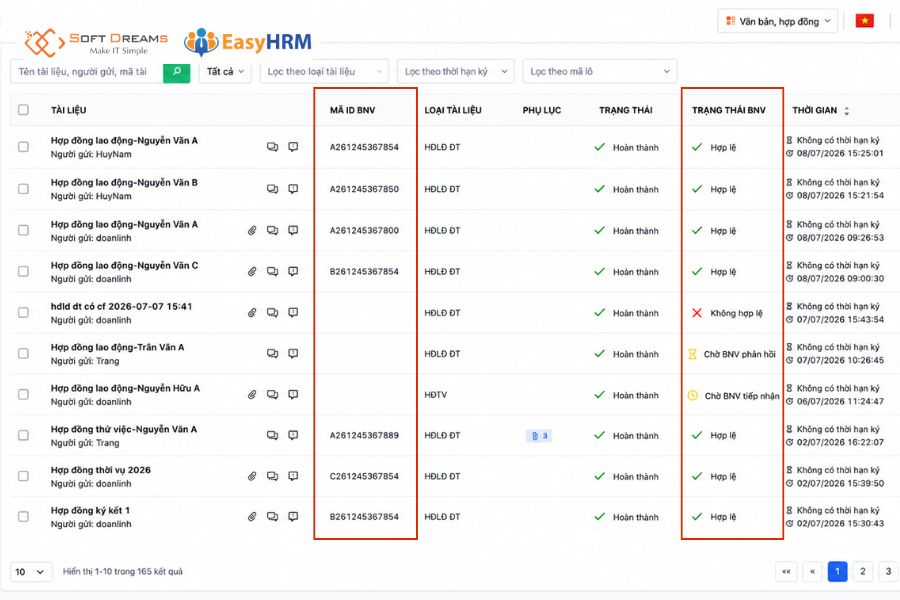Select checkbox for Hợp đồng thời vụ 2026
Screen dimensions: 900x600
[x=24, y=476]
